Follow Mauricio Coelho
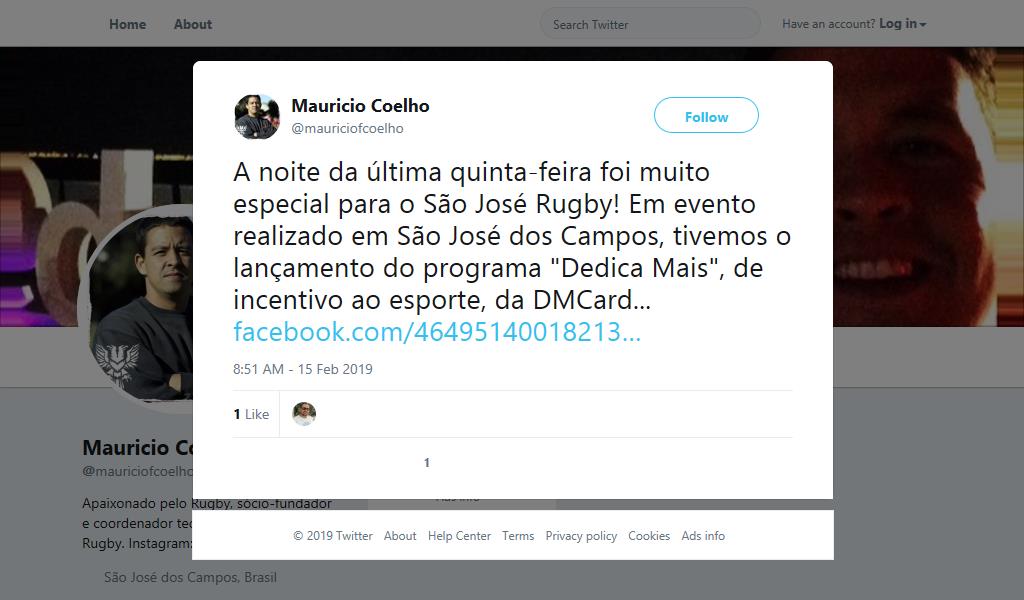This screenshot has width=1024, height=600. [706, 116]
